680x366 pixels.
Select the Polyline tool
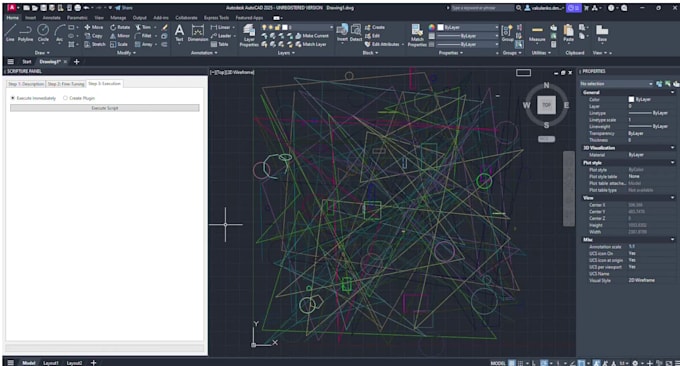pos(26,33)
